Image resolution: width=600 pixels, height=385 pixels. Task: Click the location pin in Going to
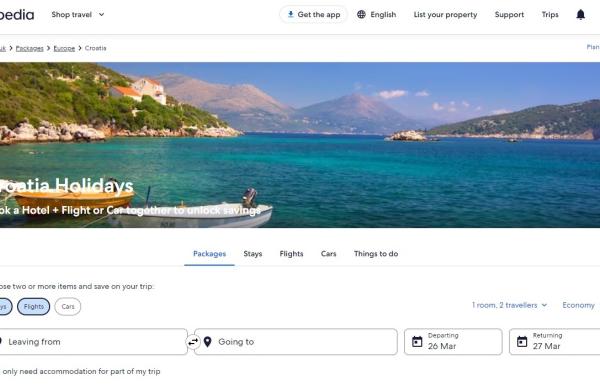pyautogui.click(x=207, y=342)
